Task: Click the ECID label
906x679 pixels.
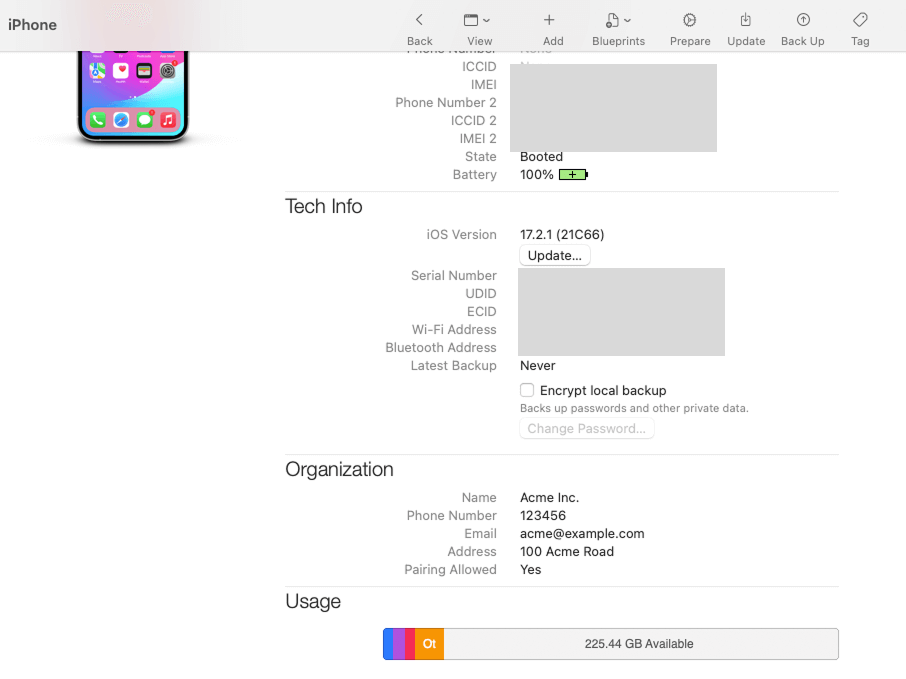Action: pos(481,311)
